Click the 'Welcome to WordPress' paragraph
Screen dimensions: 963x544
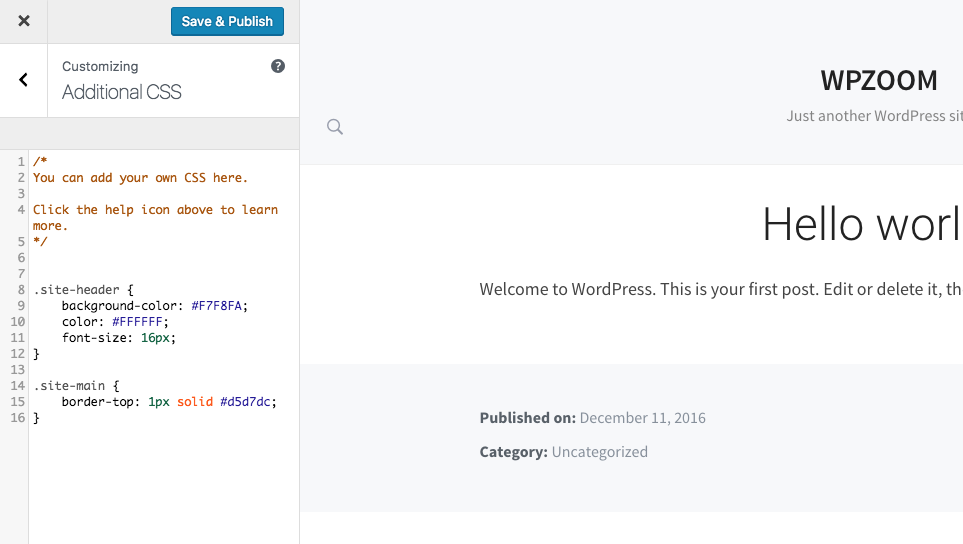[721, 289]
